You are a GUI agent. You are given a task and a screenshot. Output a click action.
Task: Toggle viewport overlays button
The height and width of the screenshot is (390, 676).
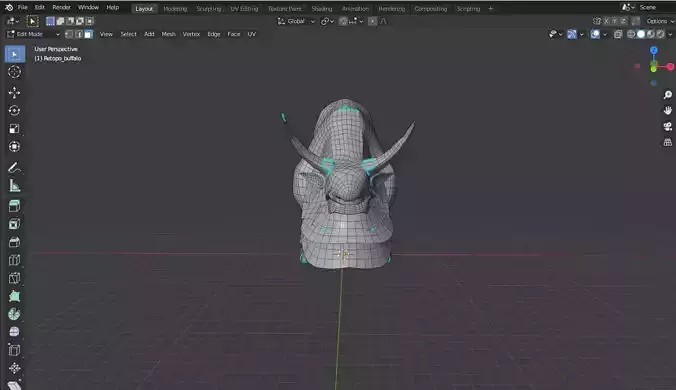coord(595,34)
